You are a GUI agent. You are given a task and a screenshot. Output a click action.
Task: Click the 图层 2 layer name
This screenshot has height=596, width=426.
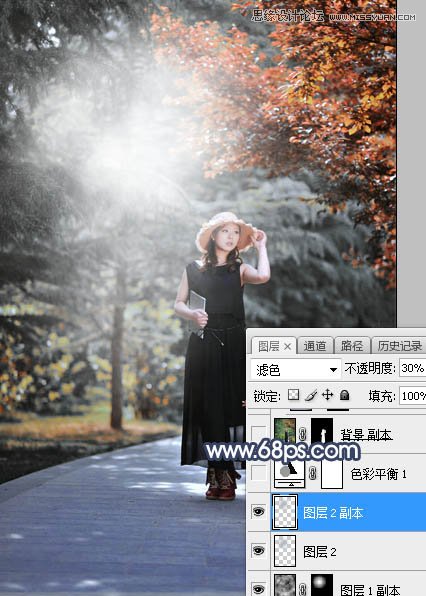click(x=320, y=552)
